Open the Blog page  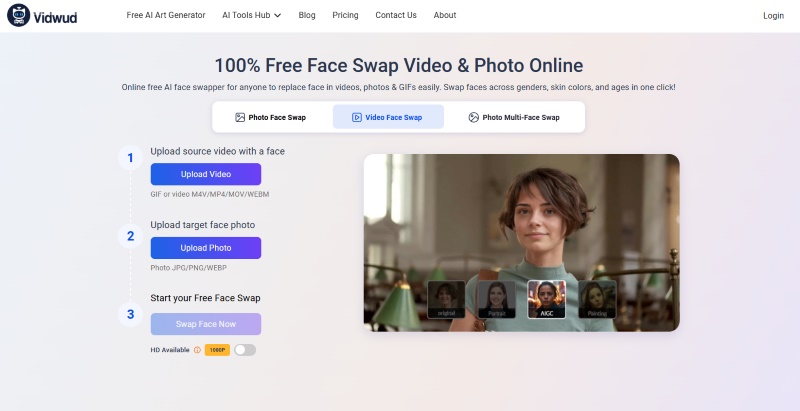tap(307, 15)
